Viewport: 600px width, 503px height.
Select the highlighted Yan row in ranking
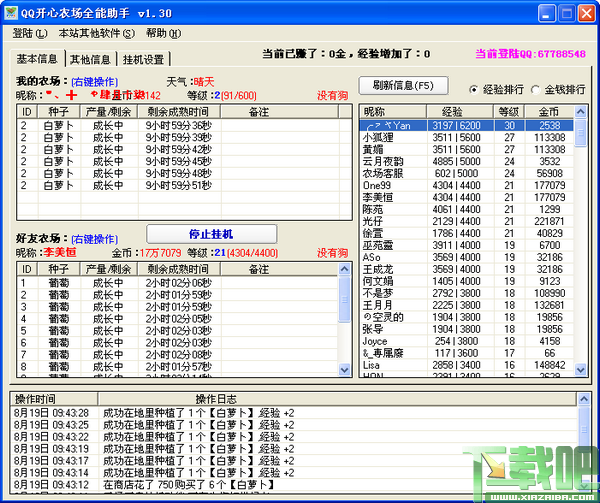tap(466, 125)
